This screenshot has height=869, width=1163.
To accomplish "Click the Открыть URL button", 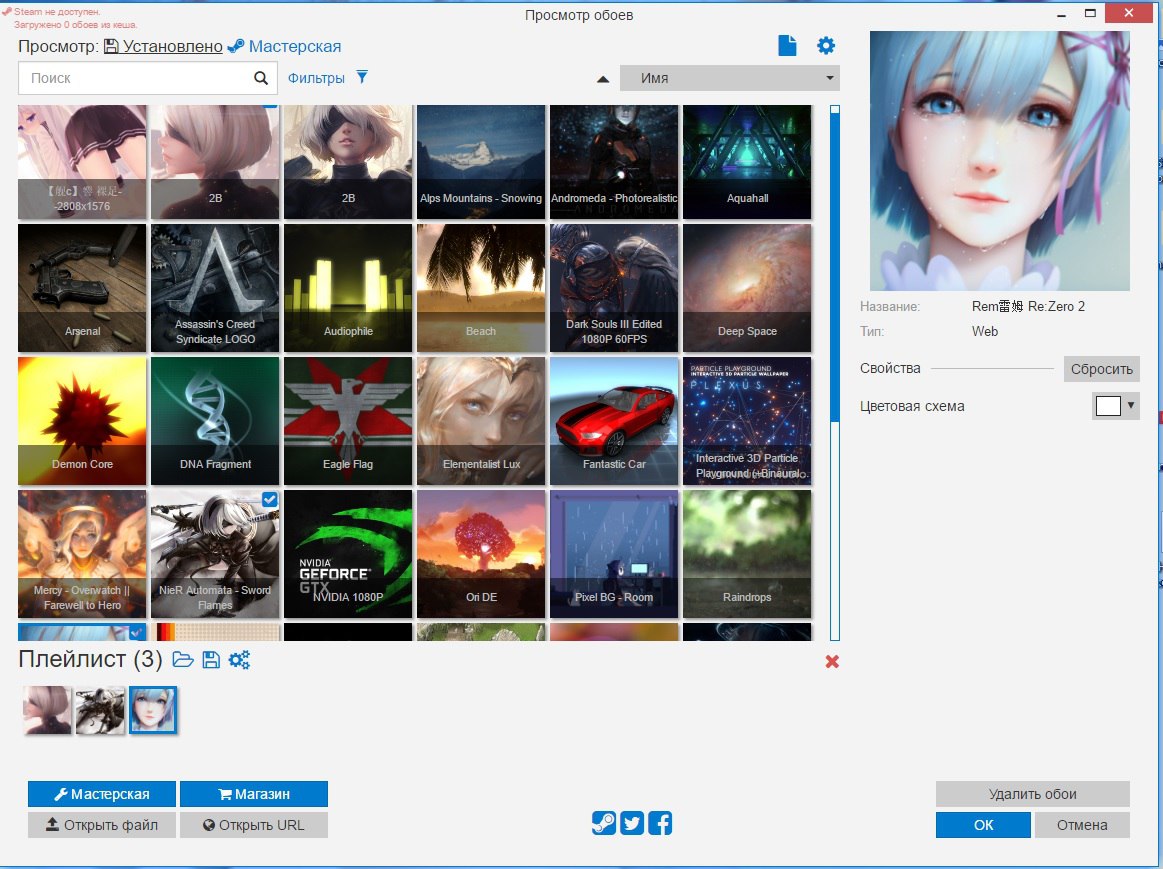I will click(x=254, y=825).
